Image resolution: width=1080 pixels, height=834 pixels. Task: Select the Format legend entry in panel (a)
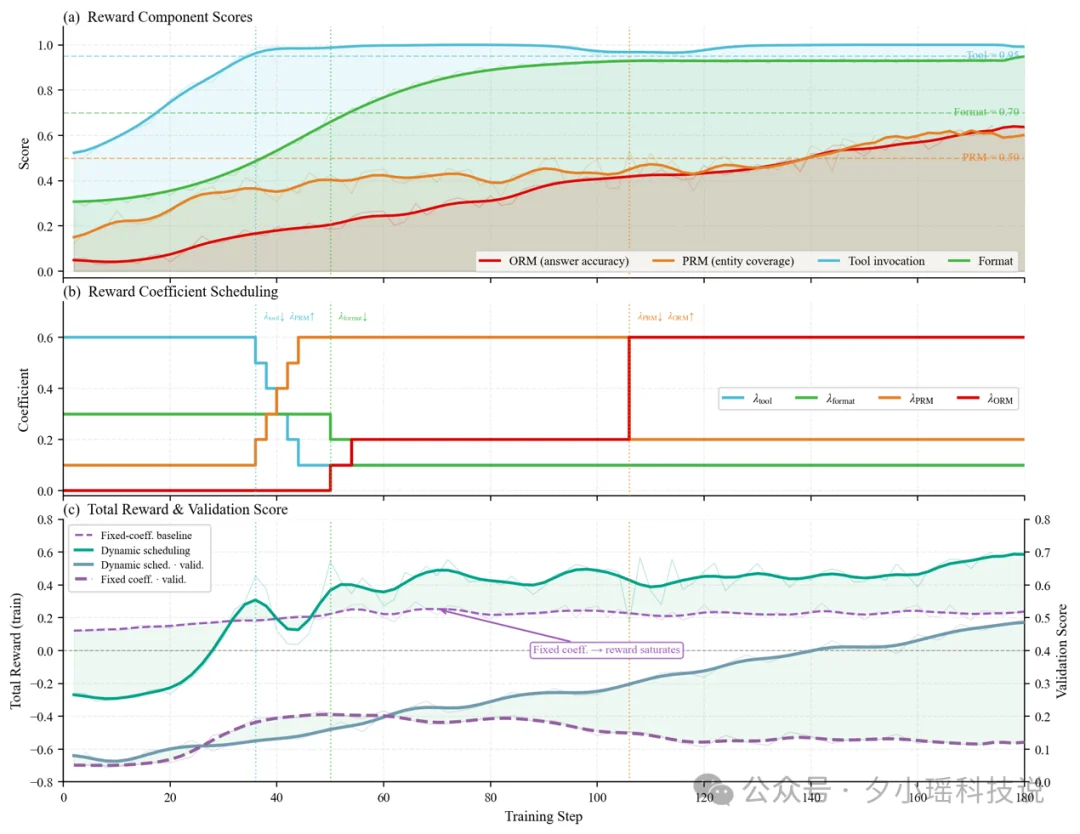[989, 261]
